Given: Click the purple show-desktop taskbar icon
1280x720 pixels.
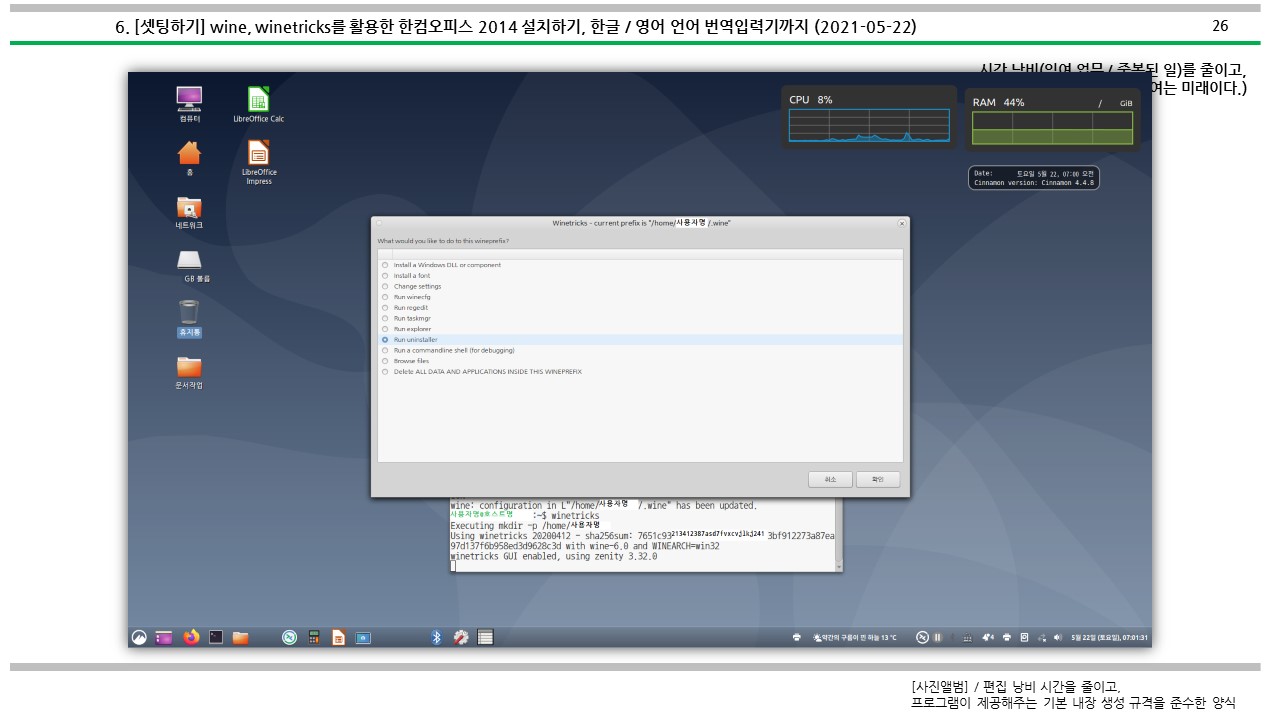Looking at the screenshot, I should coord(164,637).
